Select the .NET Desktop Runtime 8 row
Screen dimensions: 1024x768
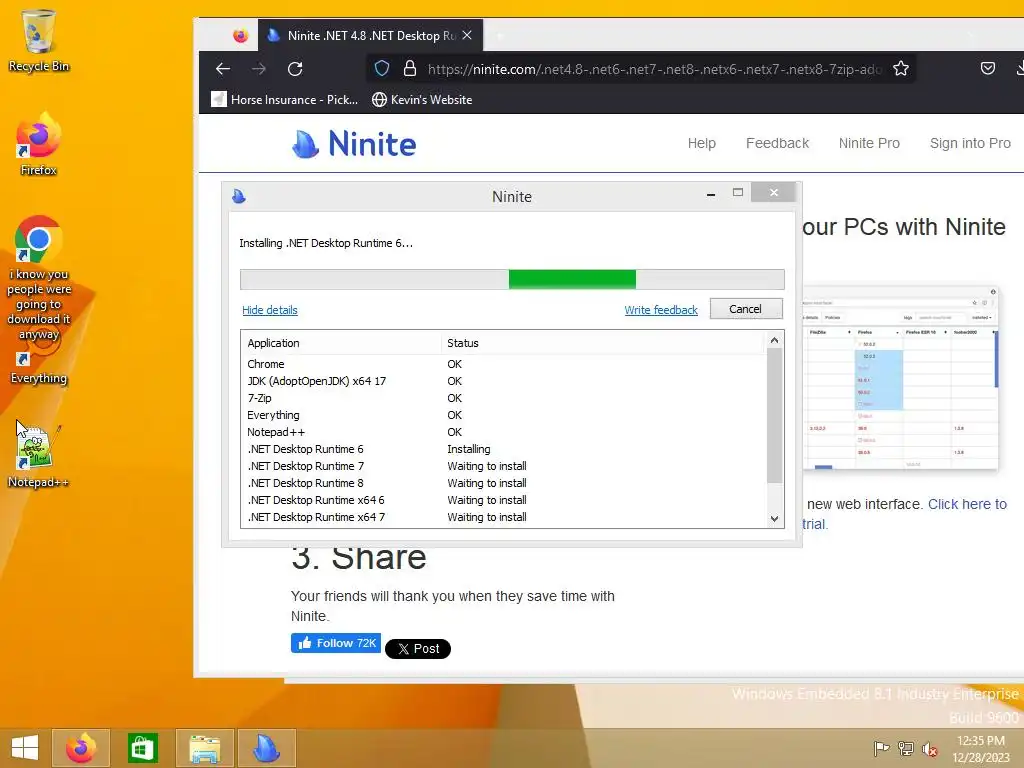point(503,483)
